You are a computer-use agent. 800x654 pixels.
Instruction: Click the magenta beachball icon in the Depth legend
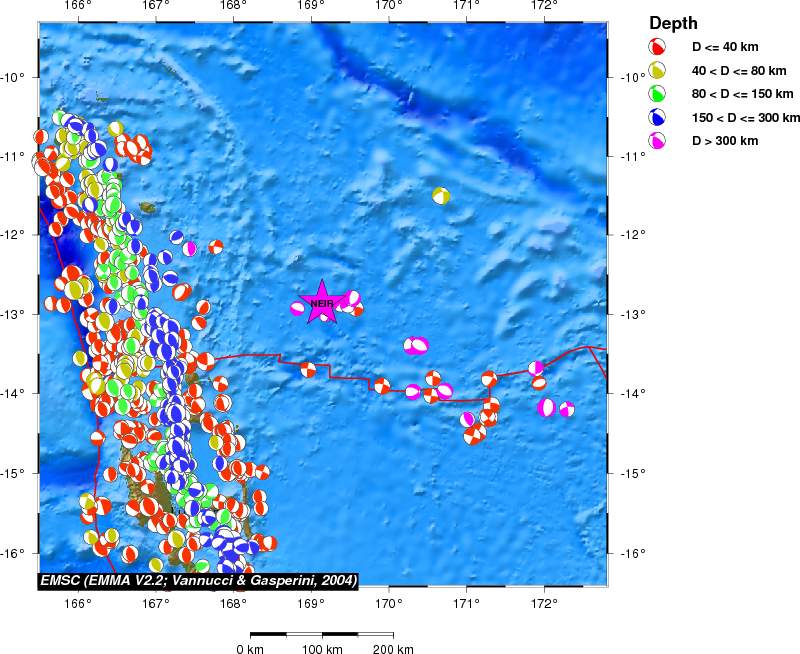point(657,141)
